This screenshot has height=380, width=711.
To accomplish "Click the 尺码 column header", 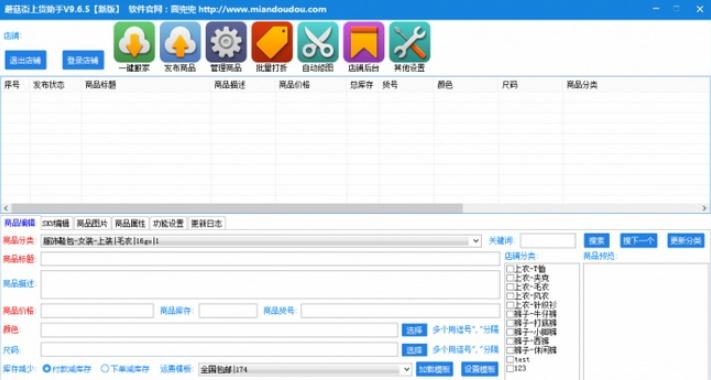I will (531, 85).
